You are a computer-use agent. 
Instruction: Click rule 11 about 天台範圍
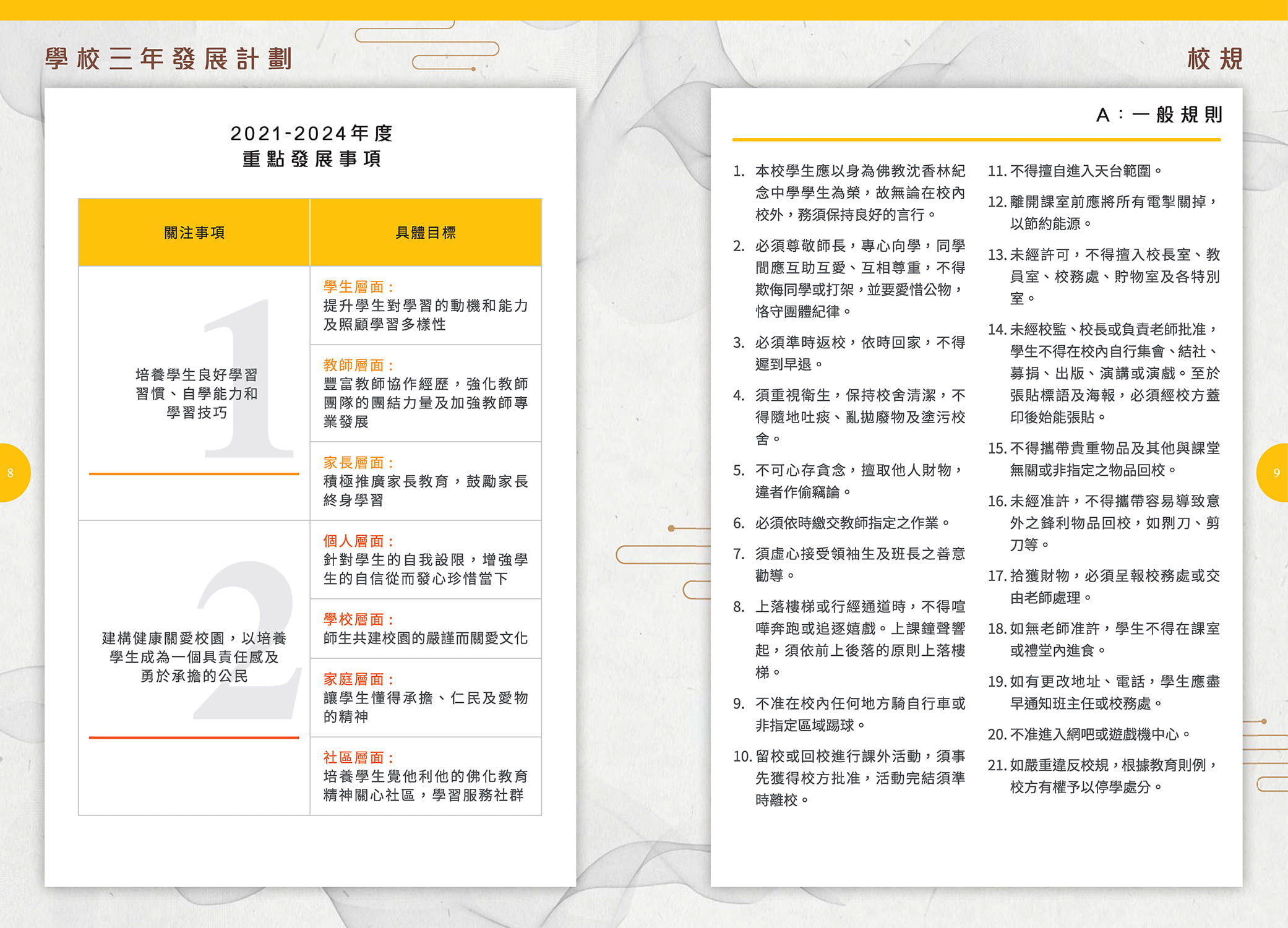[1075, 171]
